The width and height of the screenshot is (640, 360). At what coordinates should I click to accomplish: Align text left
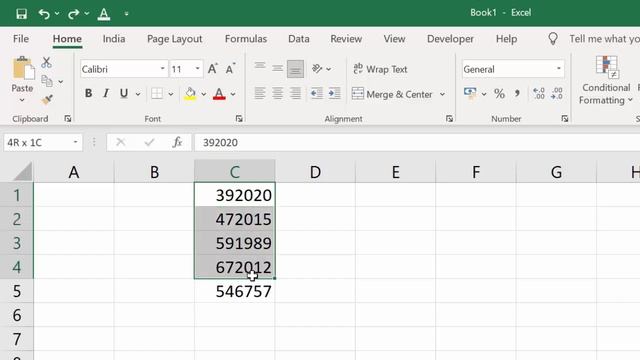click(x=260, y=93)
